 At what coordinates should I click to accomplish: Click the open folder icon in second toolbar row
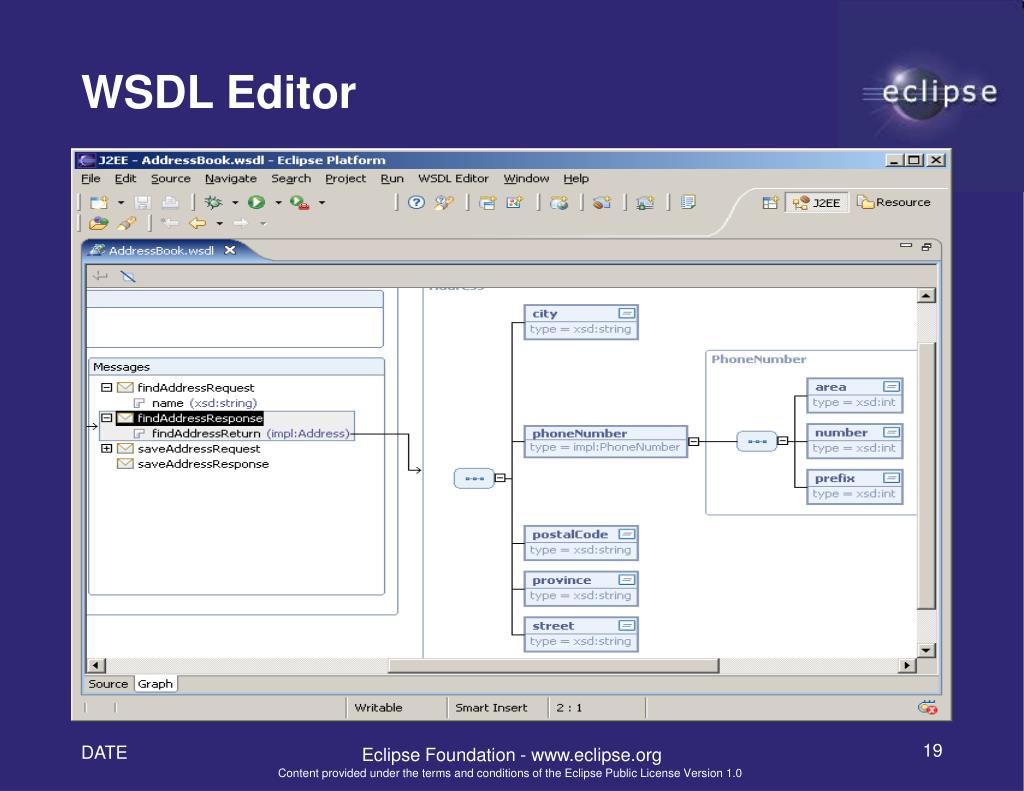[x=99, y=223]
